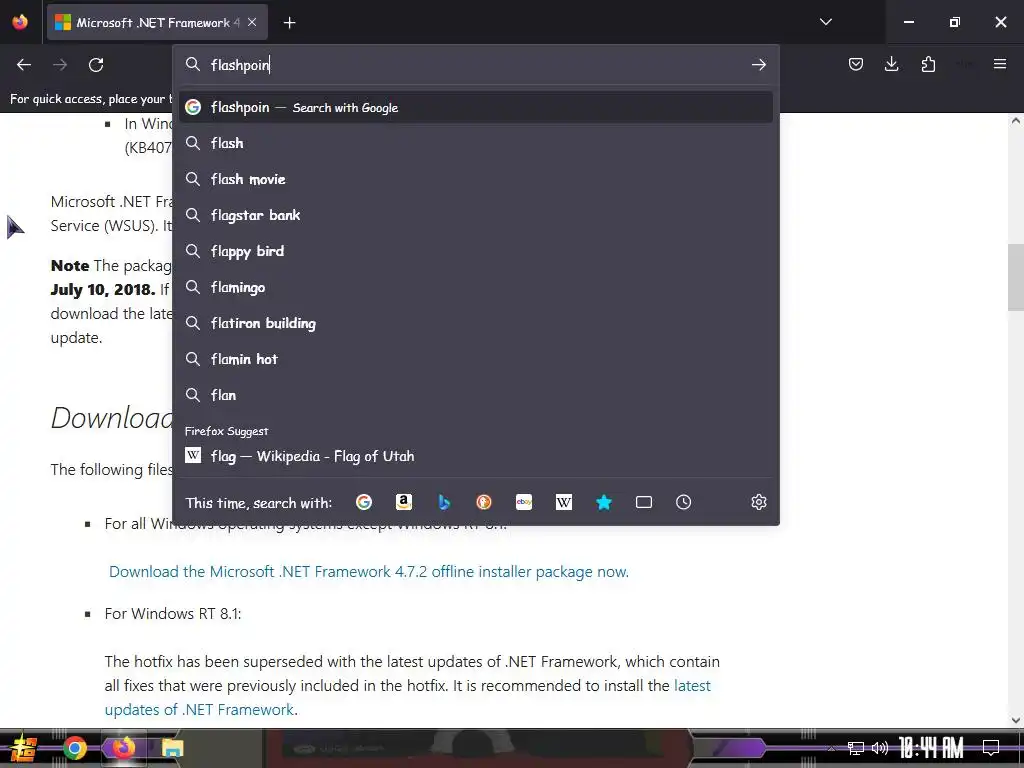
Task: Search this time with eBay icon
Action: click(524, 502)
